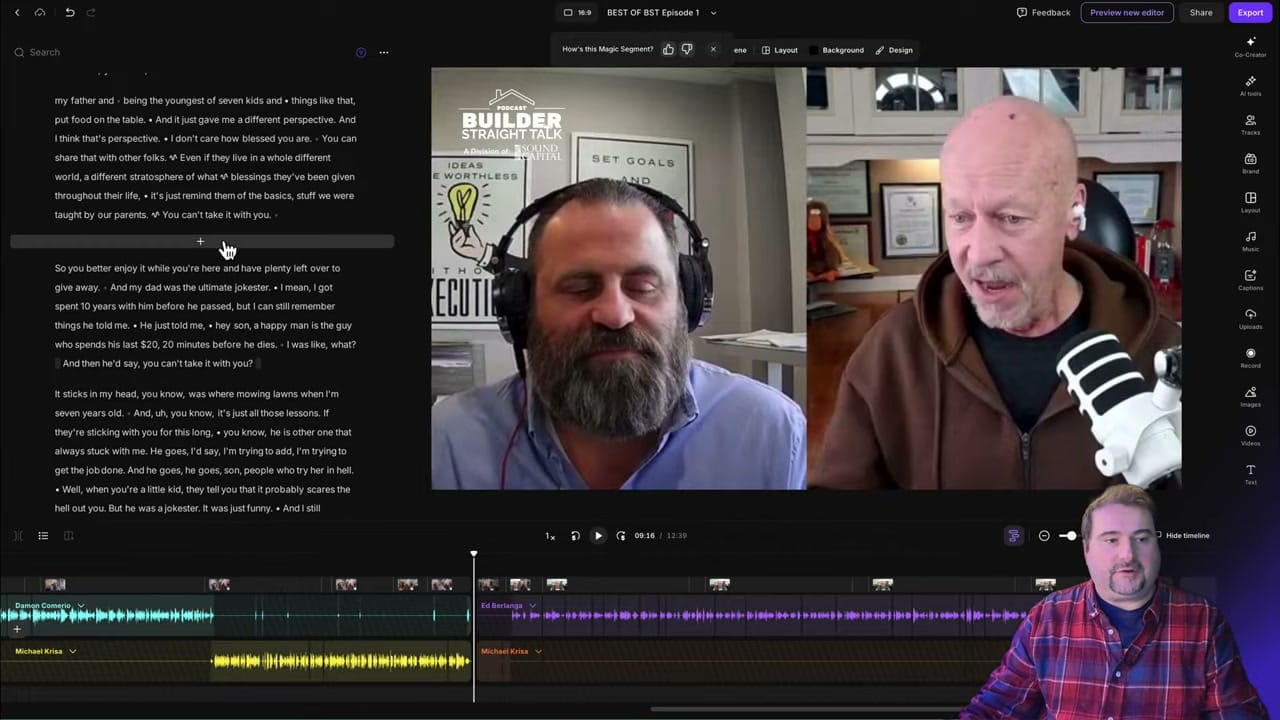
Task: Click the left speaker's video in the preview
Action: (618, 278)
